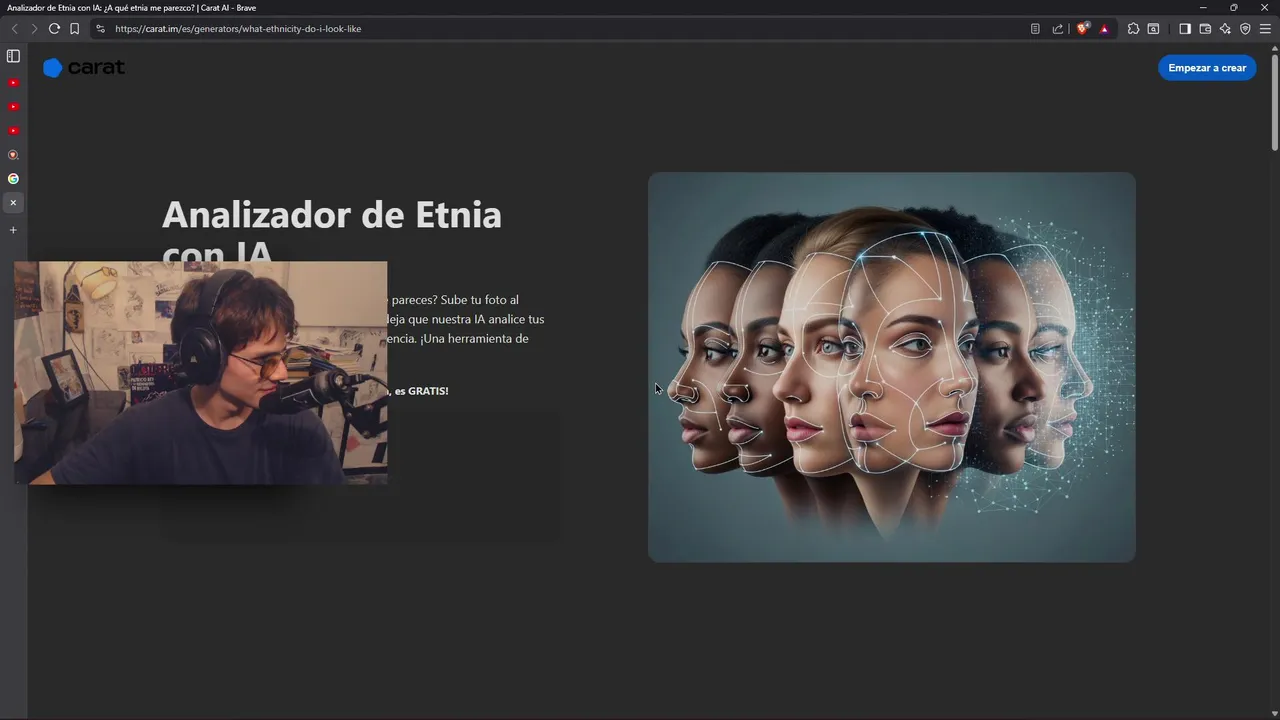Toggle the browser sidebar panel icon
The width and height of the screenshot is (1280, 720).
point(1185,29)
